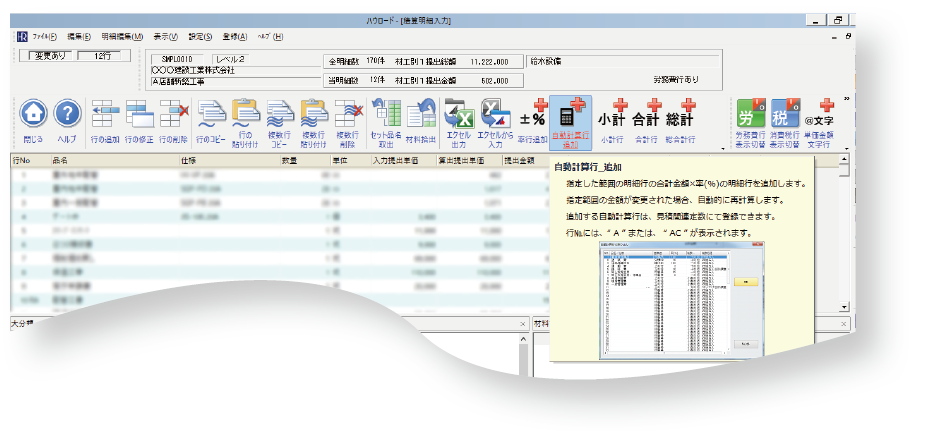
Task: Open ヘルプ with the question mark icon
Action: point(66,117)
